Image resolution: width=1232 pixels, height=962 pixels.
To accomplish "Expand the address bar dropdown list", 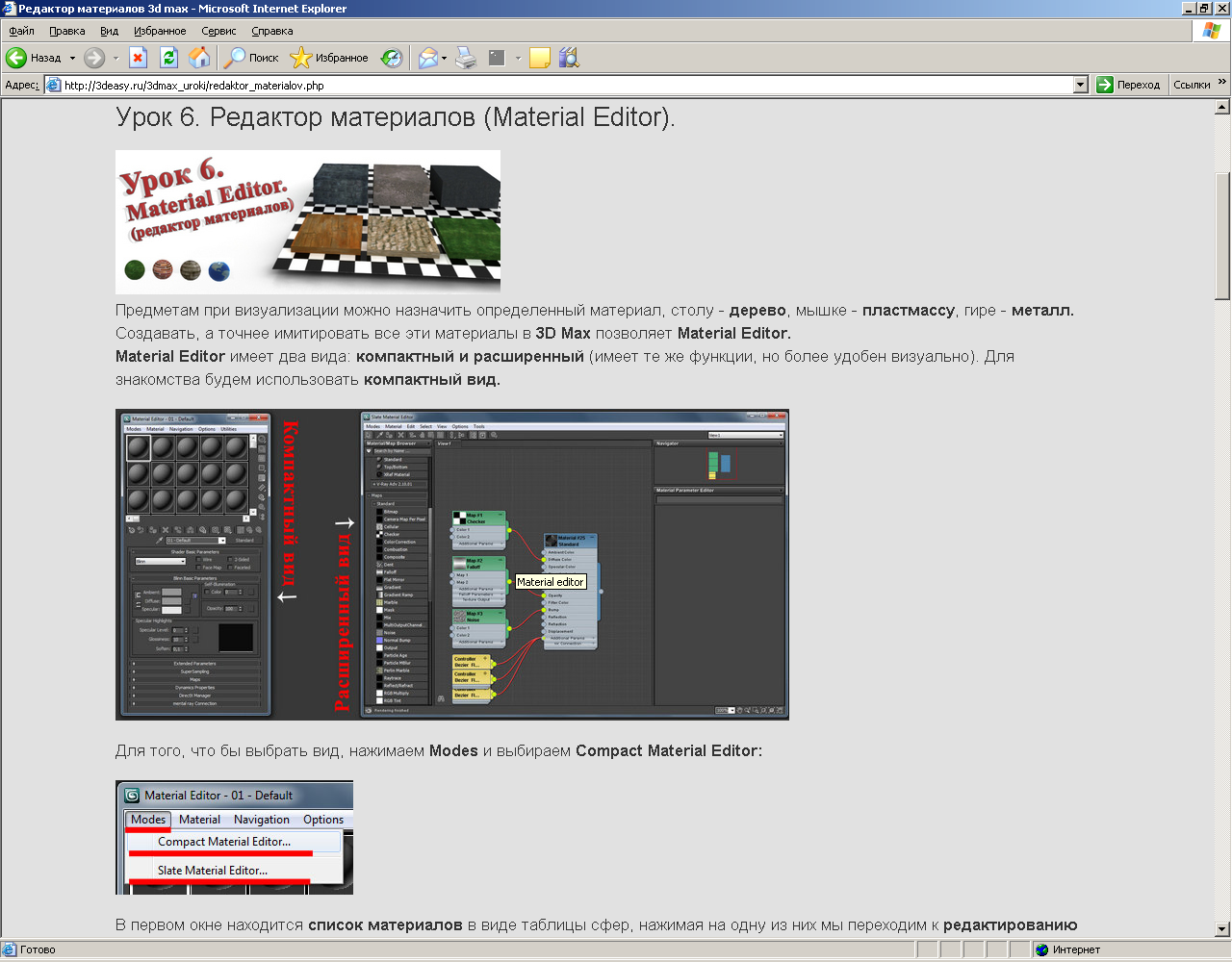I will pos(1080,85).
